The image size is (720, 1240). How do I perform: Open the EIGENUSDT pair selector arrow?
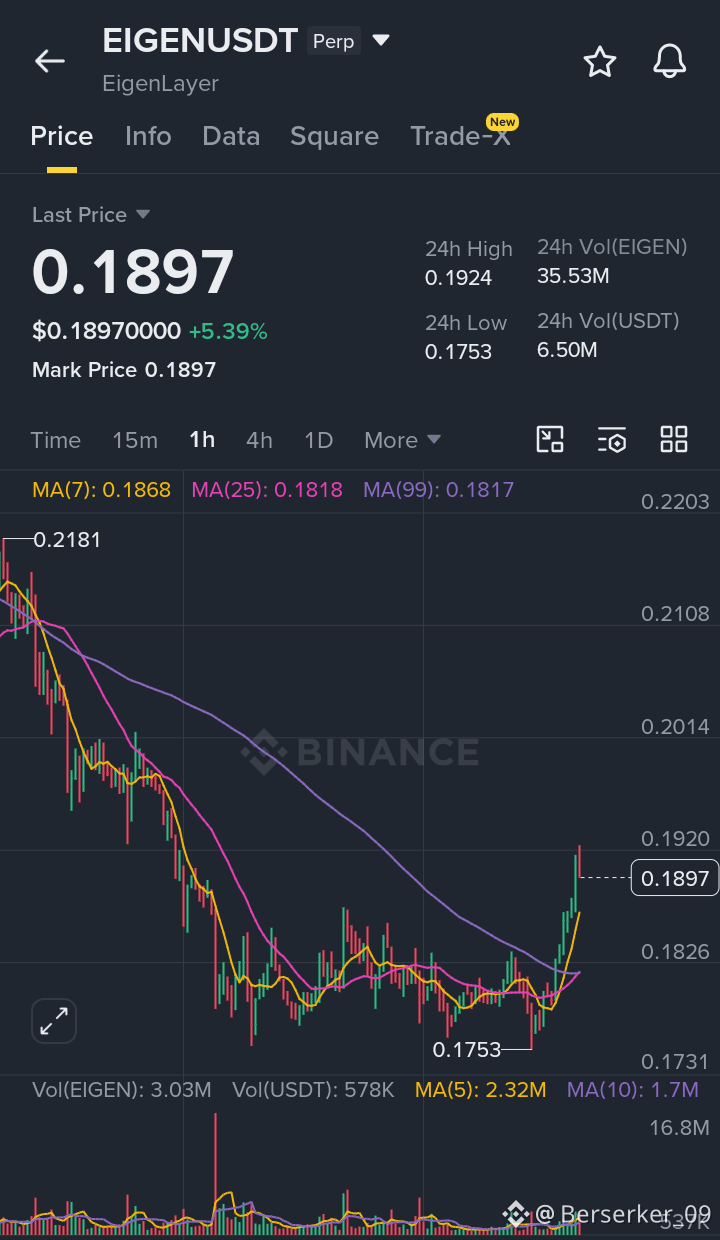381,41
